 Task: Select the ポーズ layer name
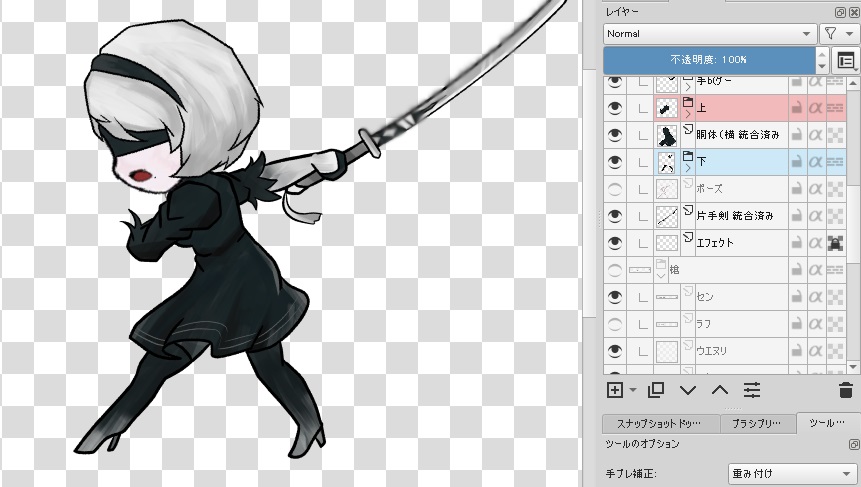709,189
